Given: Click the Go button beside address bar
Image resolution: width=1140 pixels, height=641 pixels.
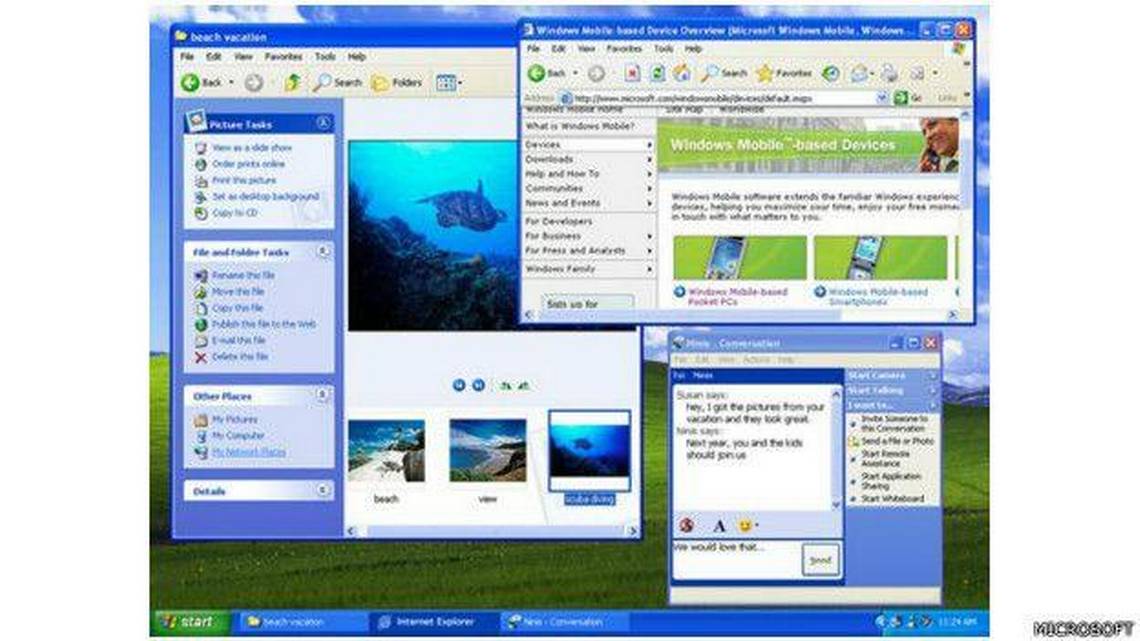Looking at the screenshot, I should click(x=908, y=97).
